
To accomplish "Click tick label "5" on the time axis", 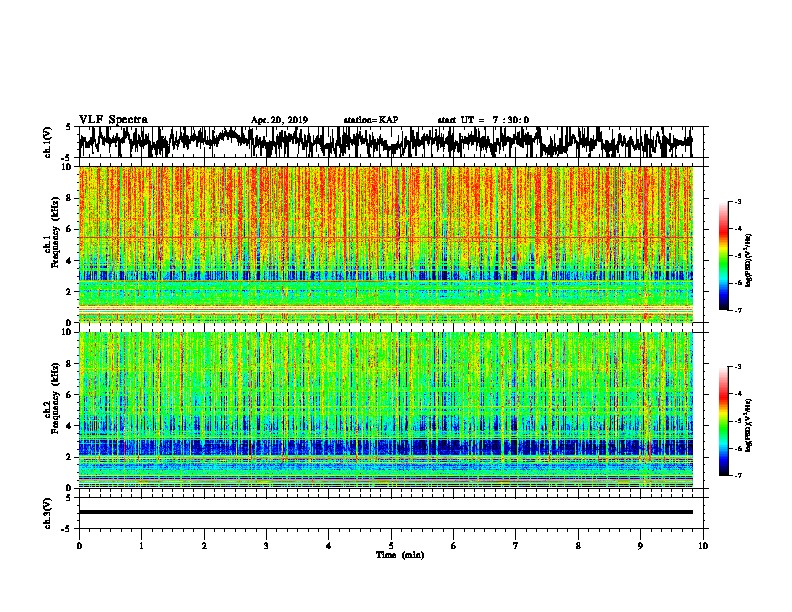I will 391,546.
